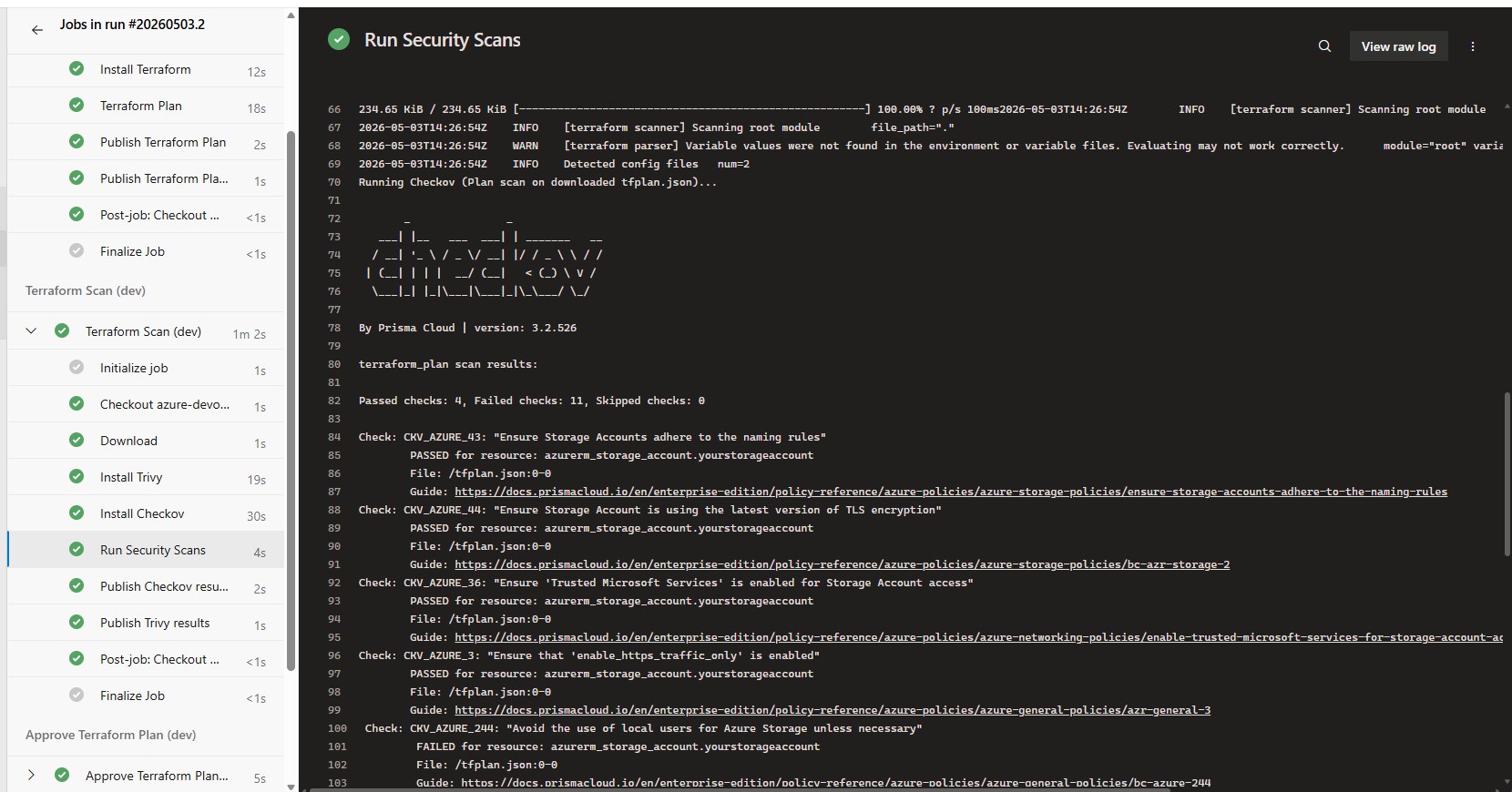Select the Run Security Scans step
Image resolution: width=1512 pixels, height=792 pixels.
click(146, 550)
